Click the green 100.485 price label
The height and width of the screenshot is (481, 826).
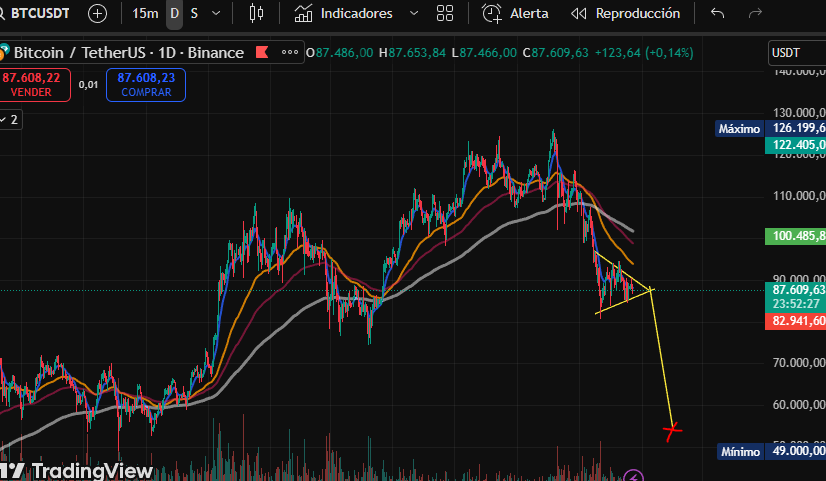[x=795, y=236]
